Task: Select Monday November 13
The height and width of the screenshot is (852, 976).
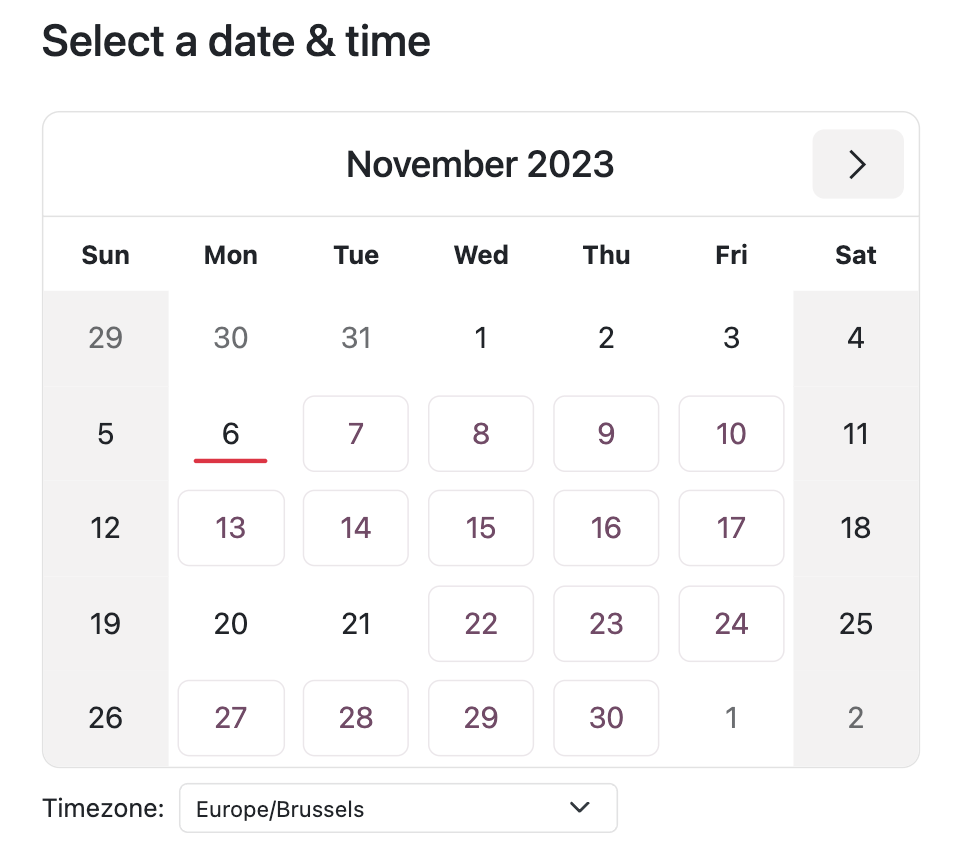Action: [x=231, y=528]
